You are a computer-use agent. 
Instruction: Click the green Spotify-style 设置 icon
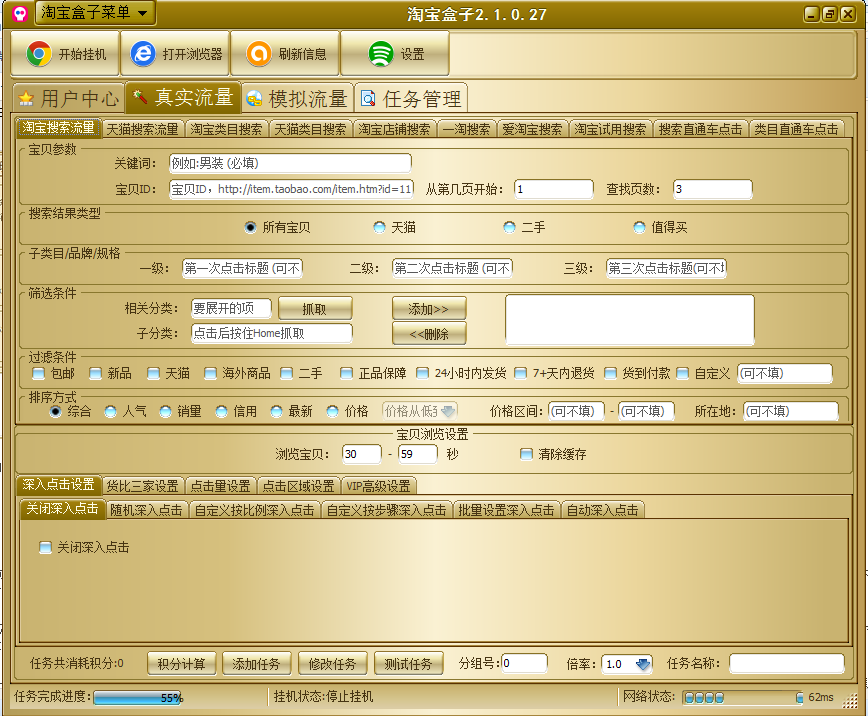pyautogui.click(x=381, y=54)
